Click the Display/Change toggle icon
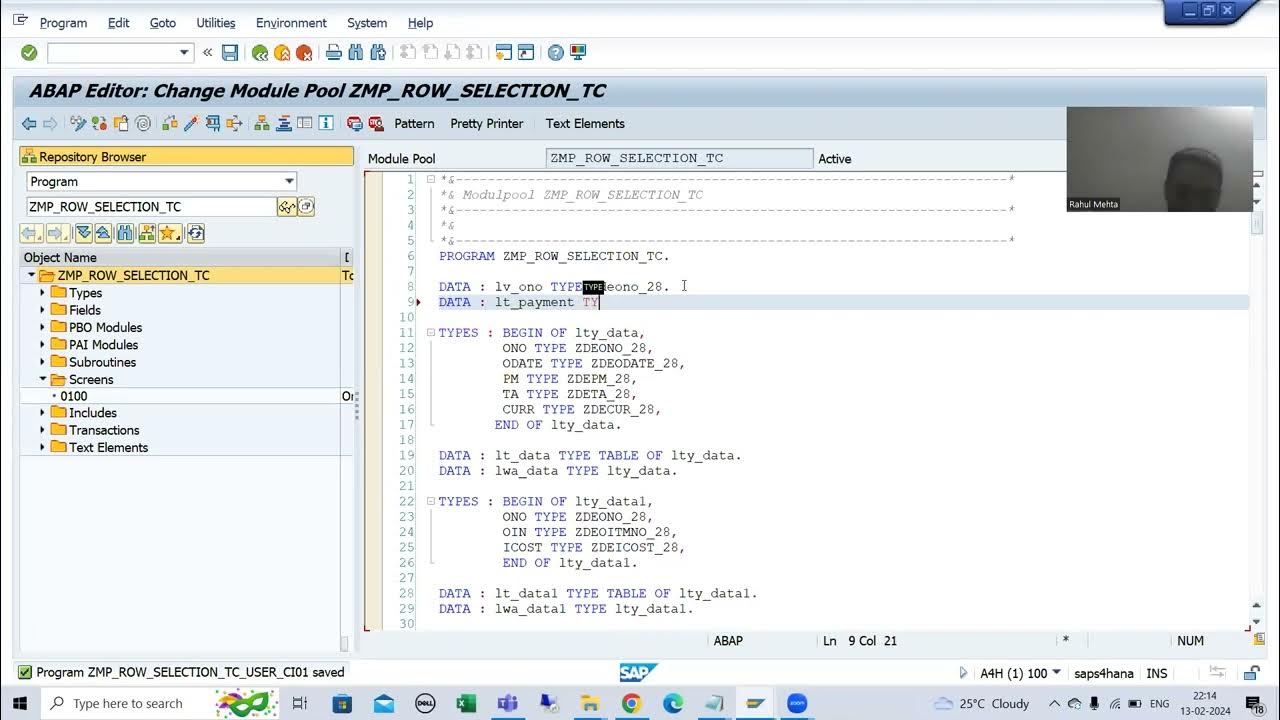The height and width of the screenshot is (720, 1280). tap(78, 123)
